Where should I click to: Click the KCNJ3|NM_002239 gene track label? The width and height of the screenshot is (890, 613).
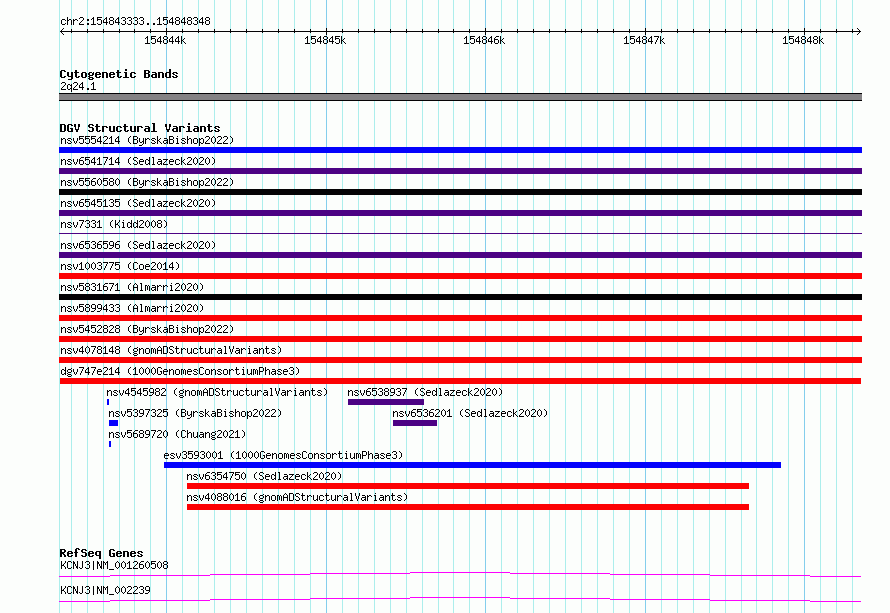(x=105, y=590)
